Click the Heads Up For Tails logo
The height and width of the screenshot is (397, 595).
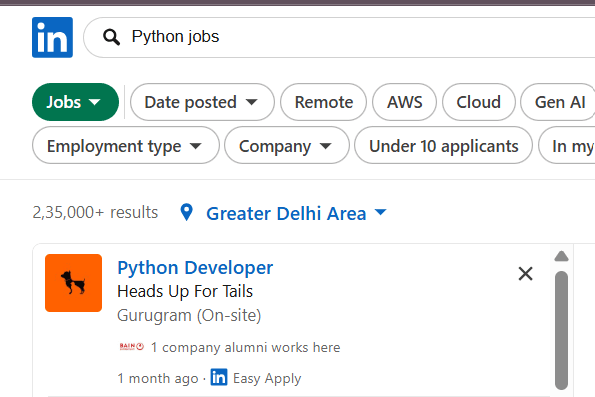74,283
